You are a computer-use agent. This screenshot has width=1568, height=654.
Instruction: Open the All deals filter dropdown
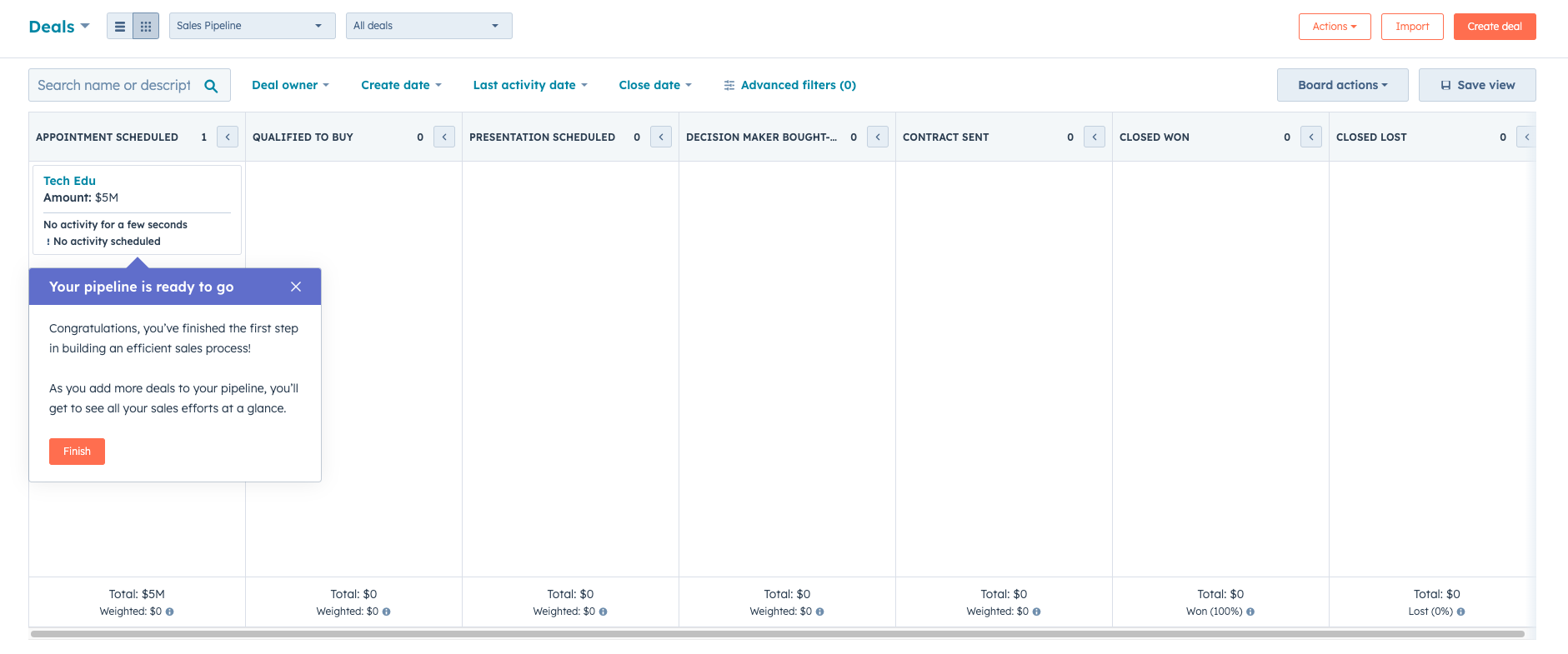coord(428,26)
